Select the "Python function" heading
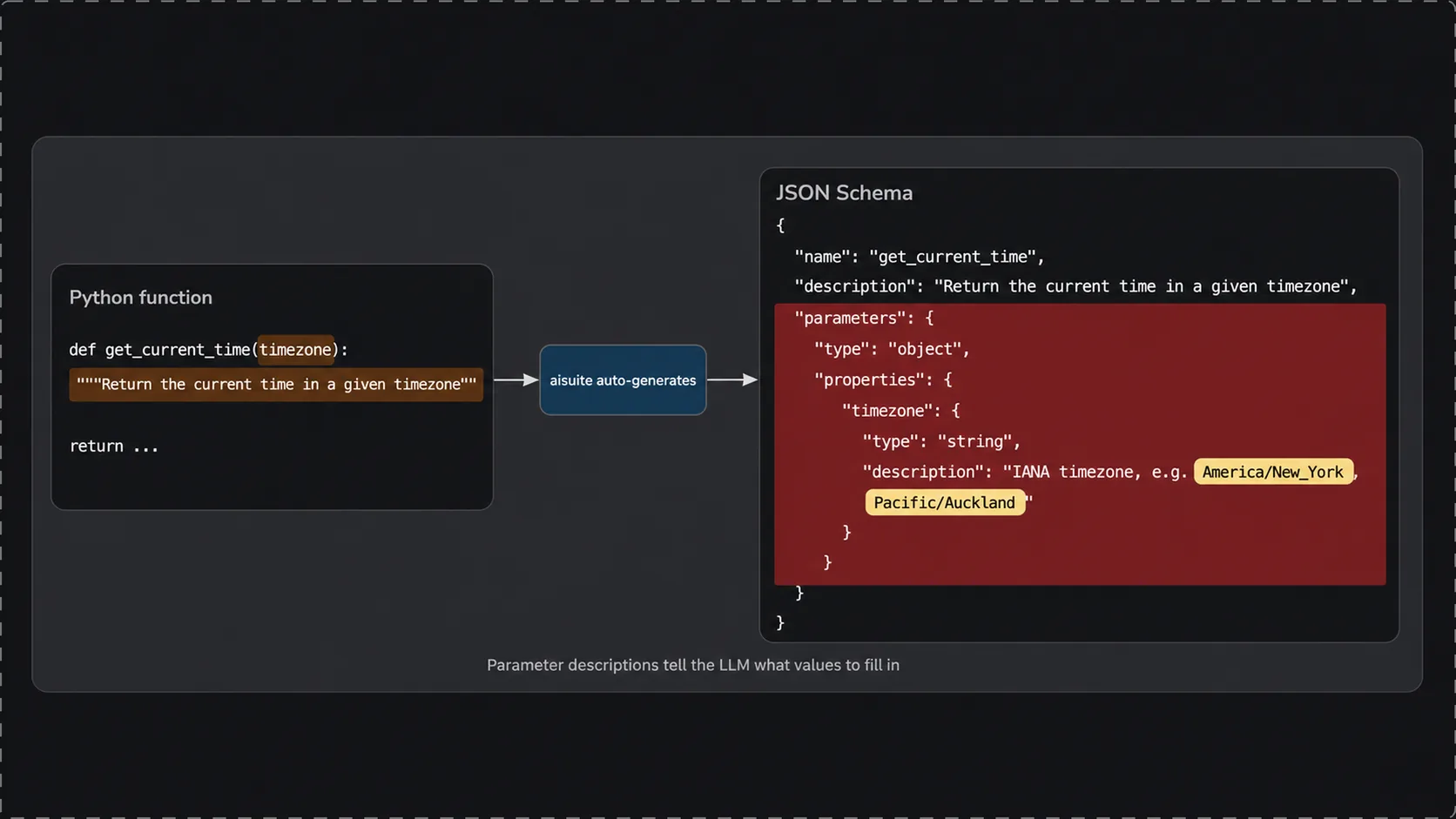The width and height of the screenshot is (1456, 819). pos(141,298)
